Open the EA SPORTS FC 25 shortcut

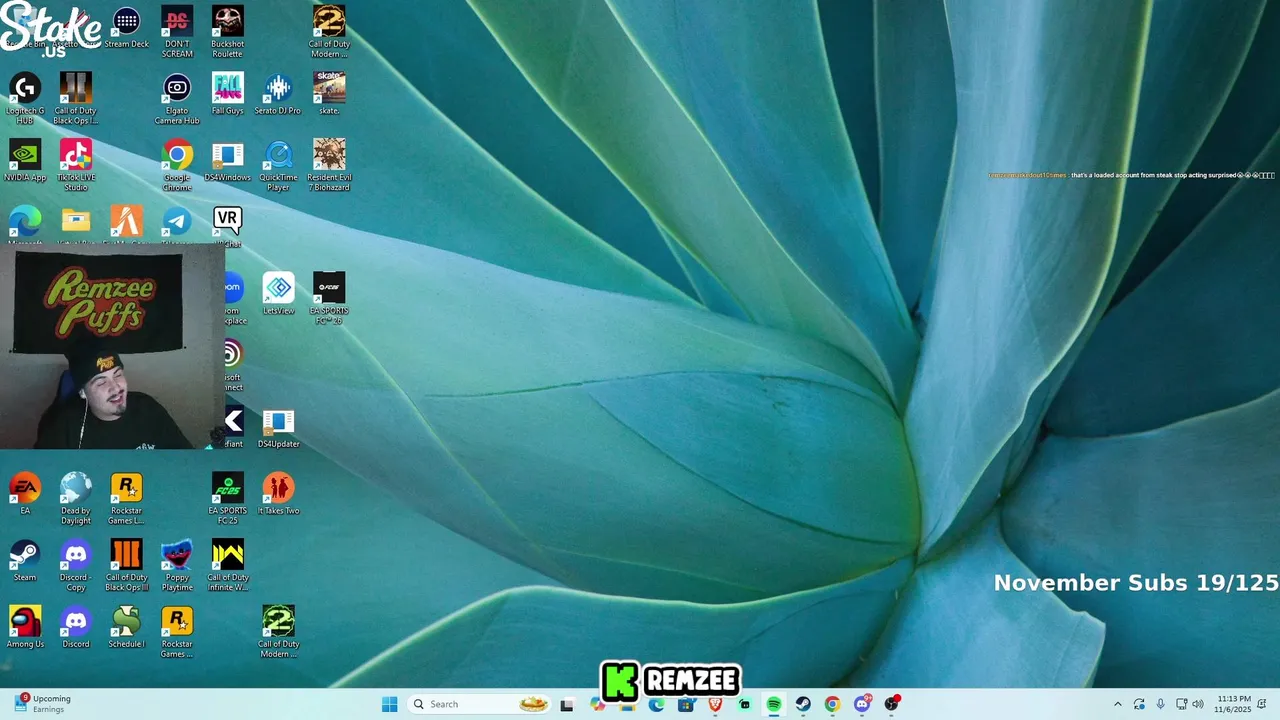click(x=227, y=500)
